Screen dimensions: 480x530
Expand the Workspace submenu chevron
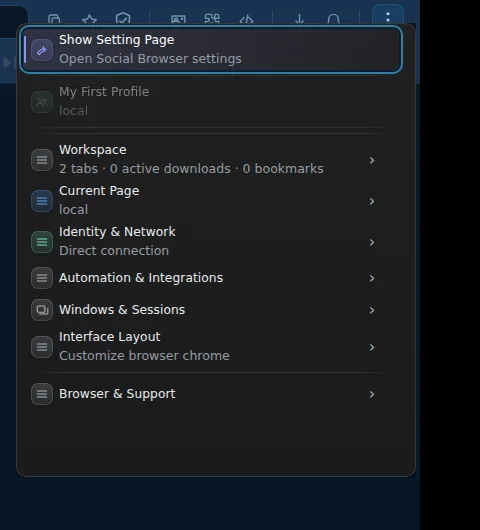pos(372,160)
